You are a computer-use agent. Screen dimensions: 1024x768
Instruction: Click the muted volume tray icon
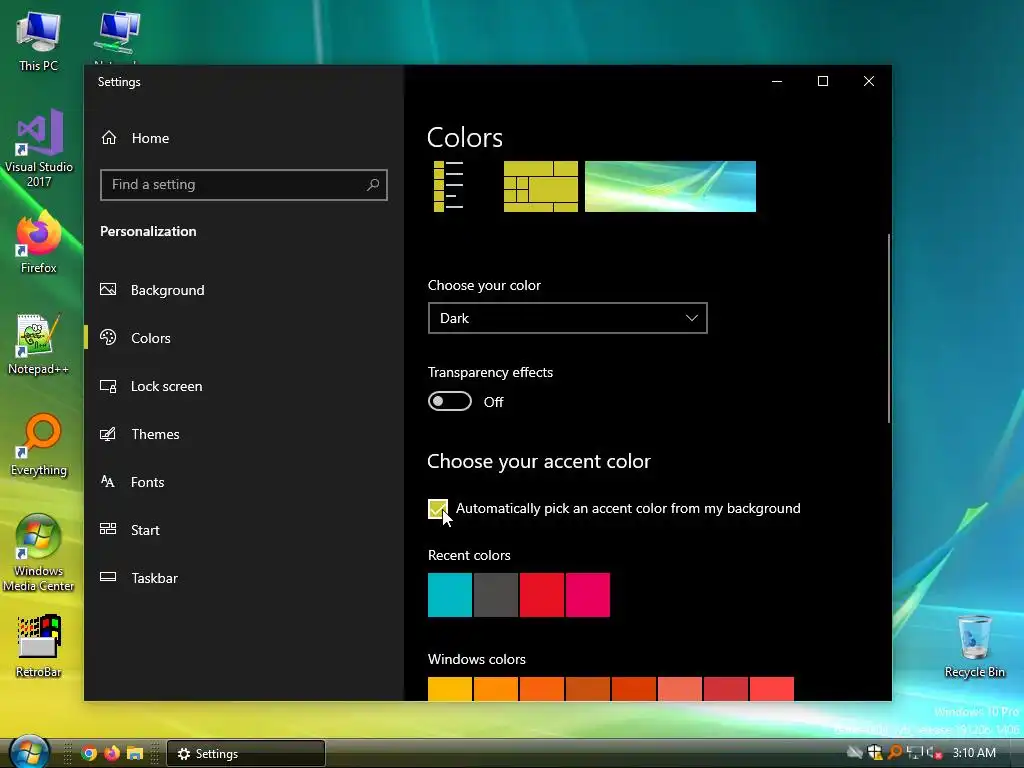pos(934,753)
